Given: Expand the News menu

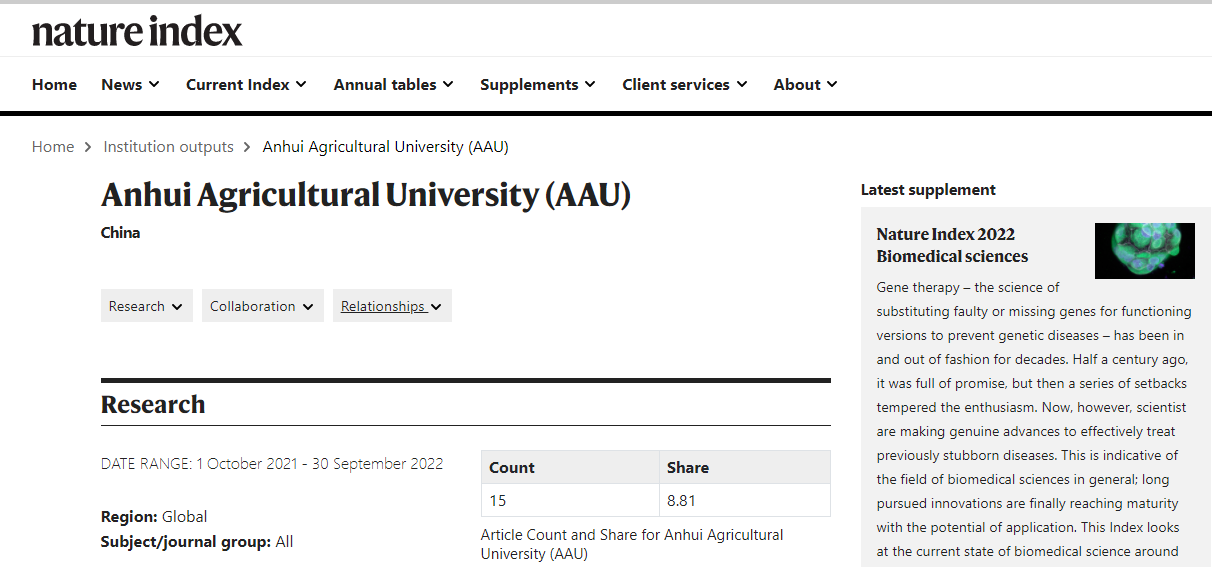Looking at the screenshot, I should 130,85.
